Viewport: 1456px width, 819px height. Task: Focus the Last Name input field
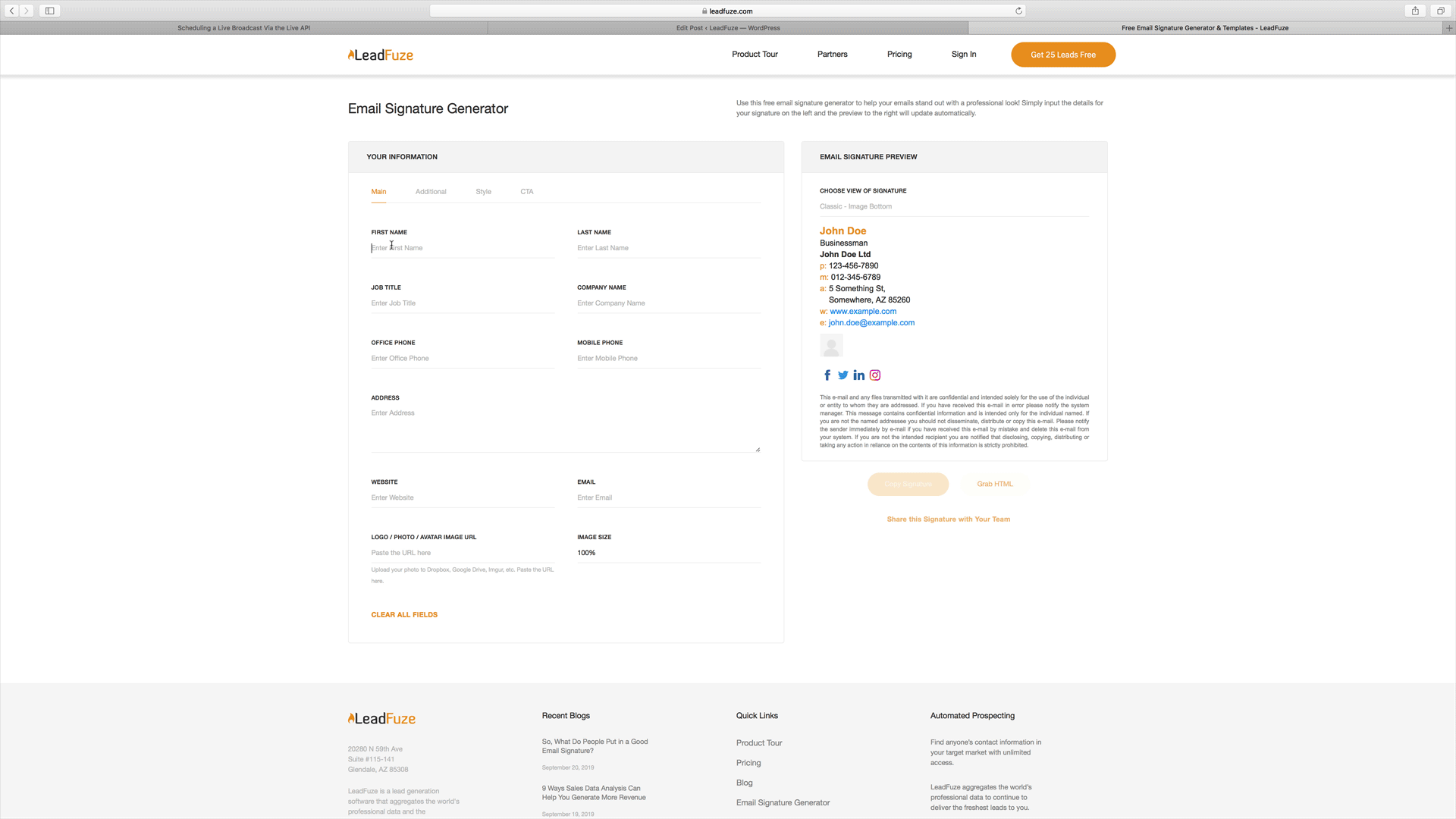click(x=668, y=248)
